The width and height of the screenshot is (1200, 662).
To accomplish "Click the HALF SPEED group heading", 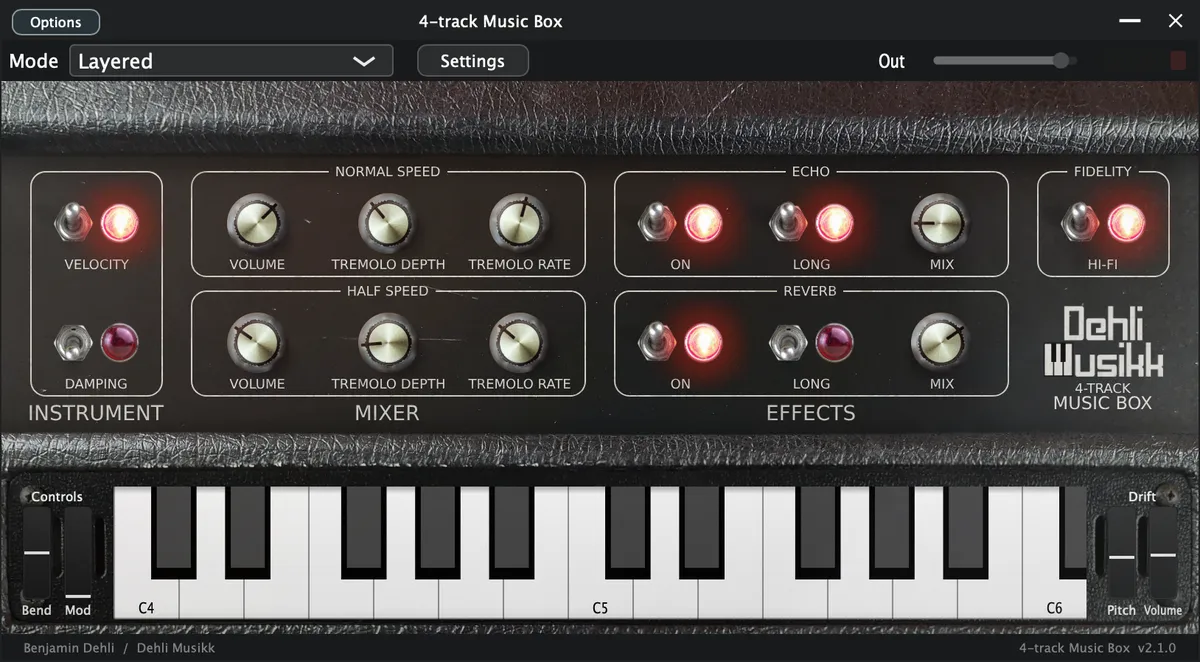I will [388, 291].
